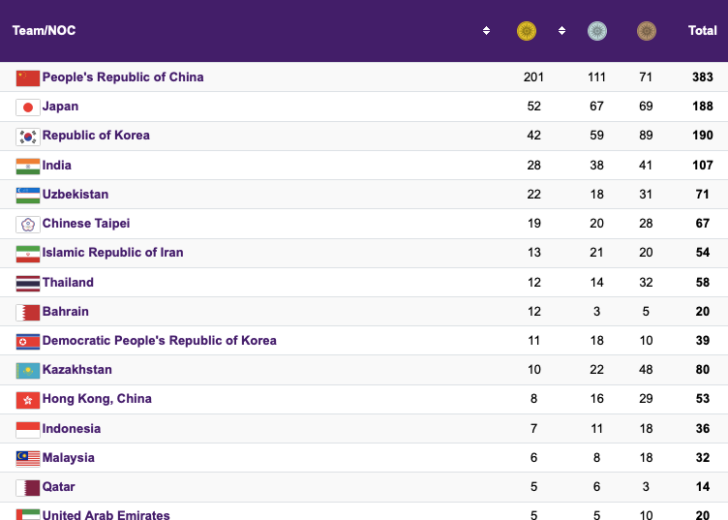Click Kazakhstan's bronze count 48
This screenshot has height=520, width=728.
click(x=646, y=370)
